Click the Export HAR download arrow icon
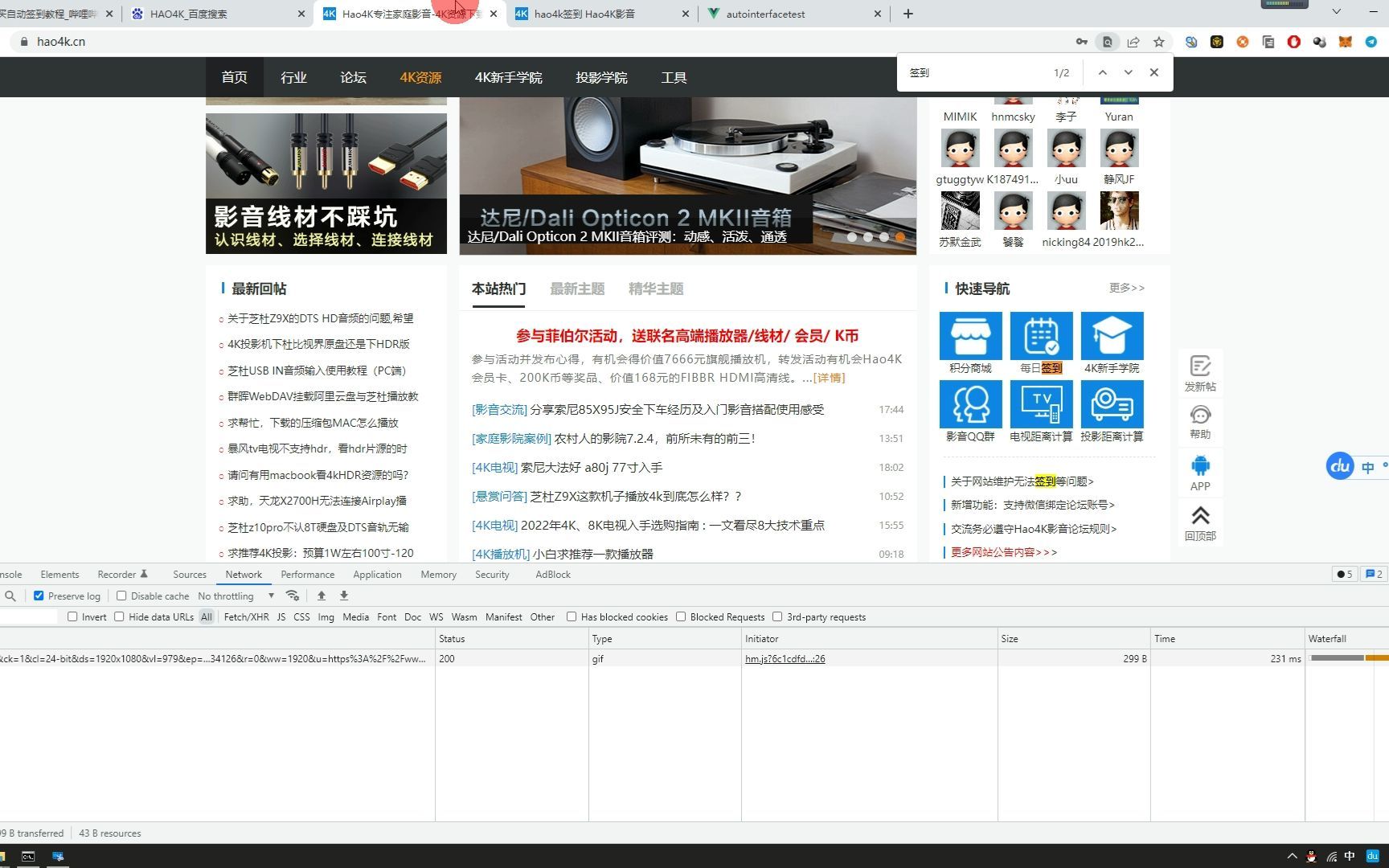Image resolution: width=1389 pixels, height=868 pixels. [x=344, y=596]
